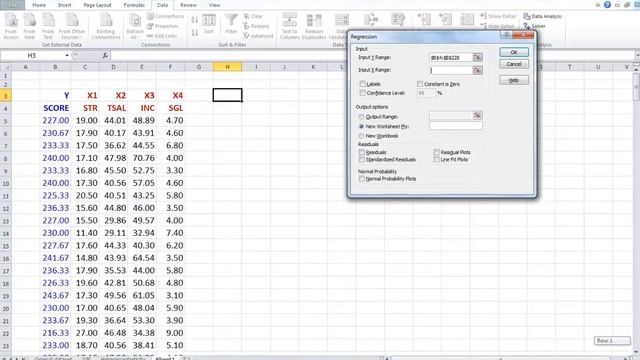Check Standardized Residuals option
Image resolution: width=640 pixels, height=360 pixels.
pos(362,159)
